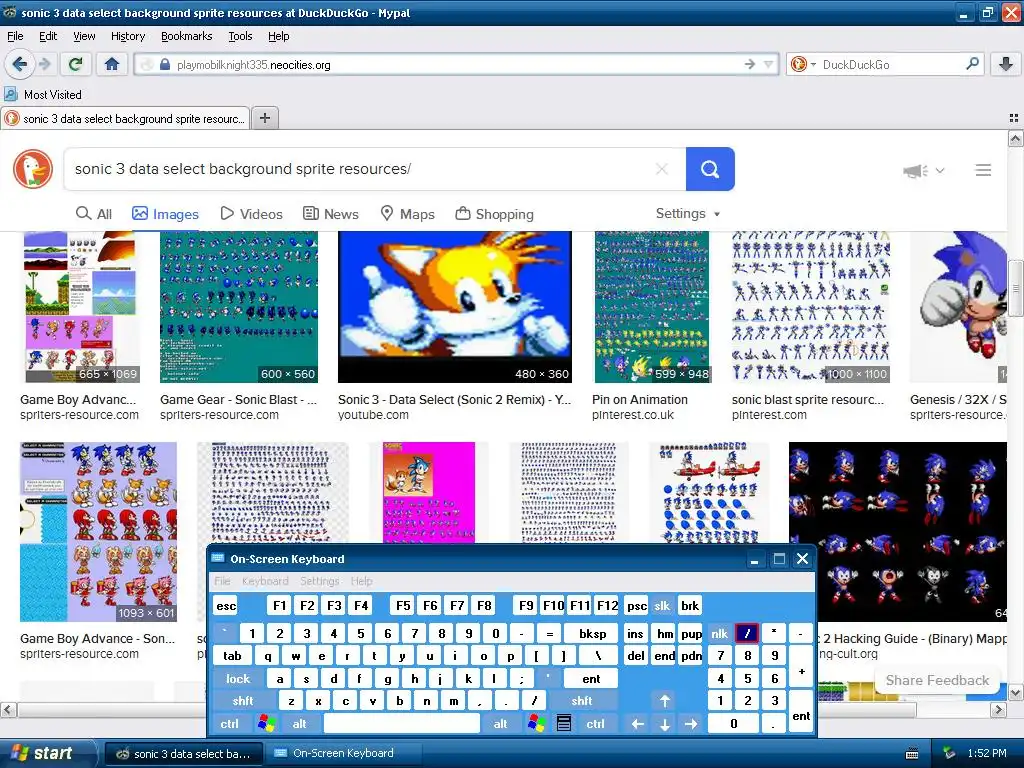The height and width of the screenshot is (768, 1024).
Task: Clear the search query with X icon
Action: (662, 169)
